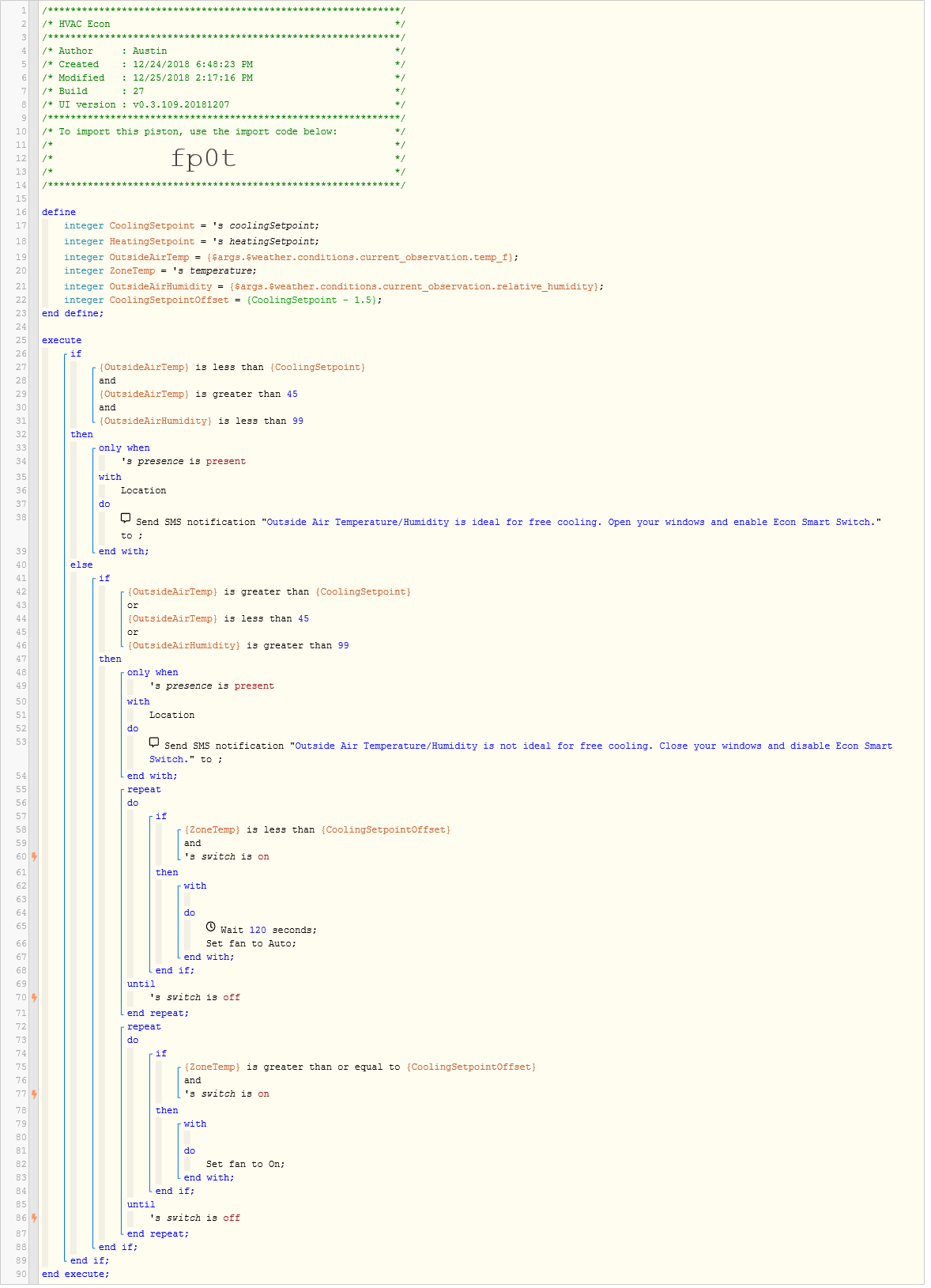The width and height of the screenshot is (931, 1288).
Task: Click the clock icon beside Wait 120 seconds
Action: click(211, 927)
